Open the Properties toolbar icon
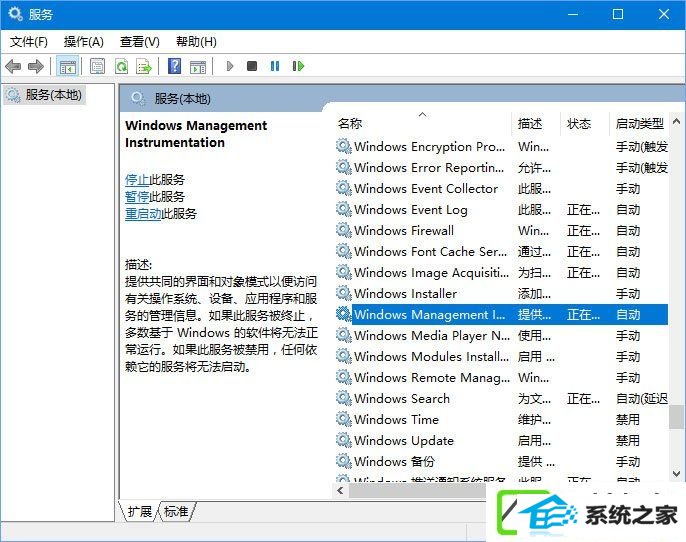 point(97,66)
